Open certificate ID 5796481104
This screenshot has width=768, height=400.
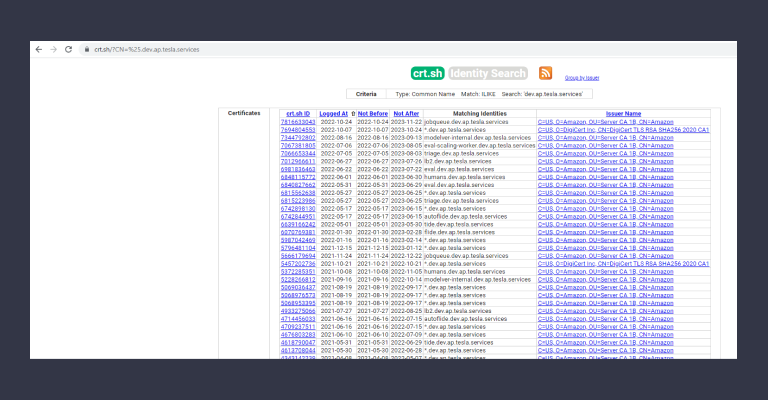tap(298, 248)
